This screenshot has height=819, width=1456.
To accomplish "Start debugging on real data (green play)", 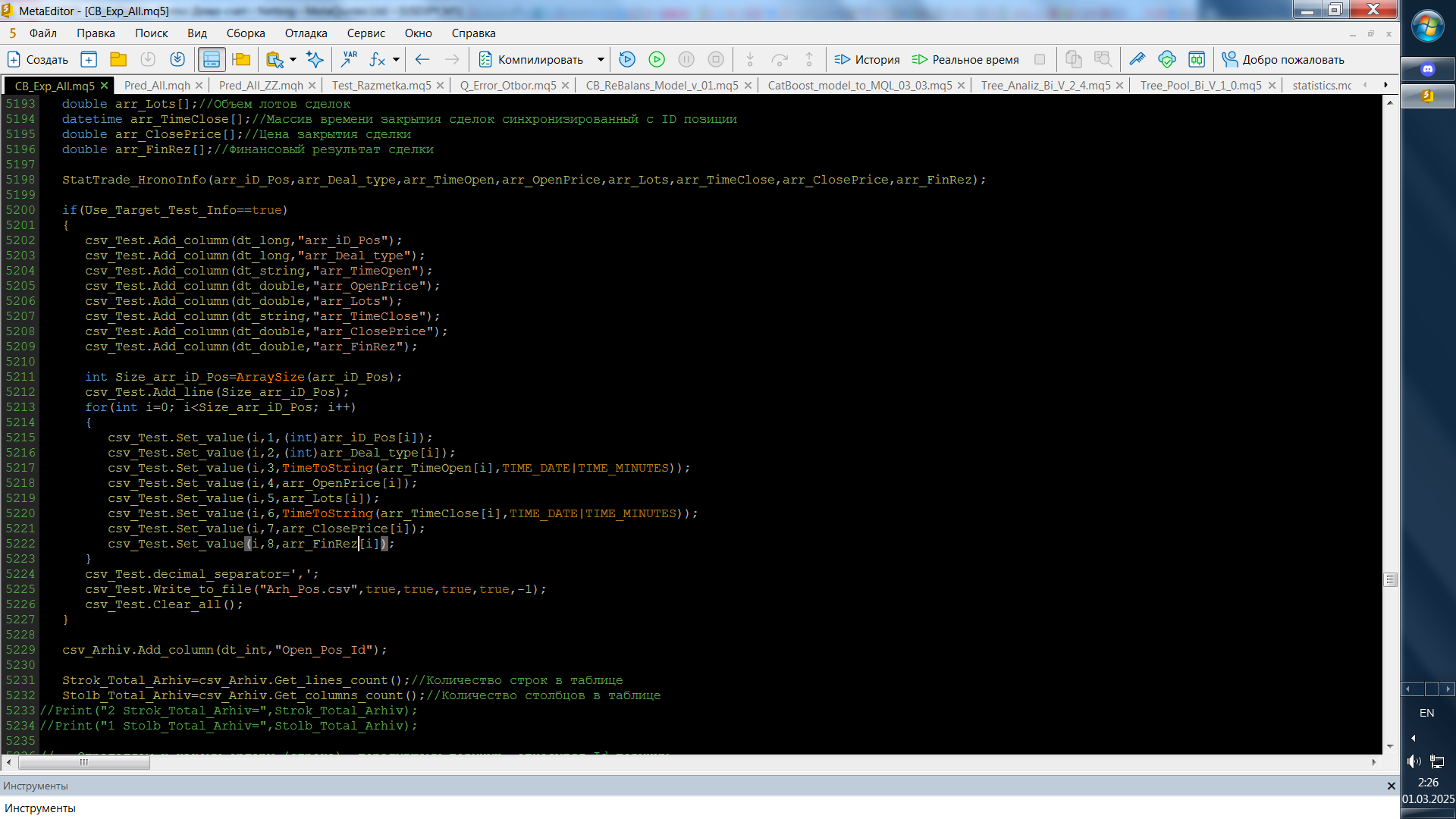I will click(657, 59).
